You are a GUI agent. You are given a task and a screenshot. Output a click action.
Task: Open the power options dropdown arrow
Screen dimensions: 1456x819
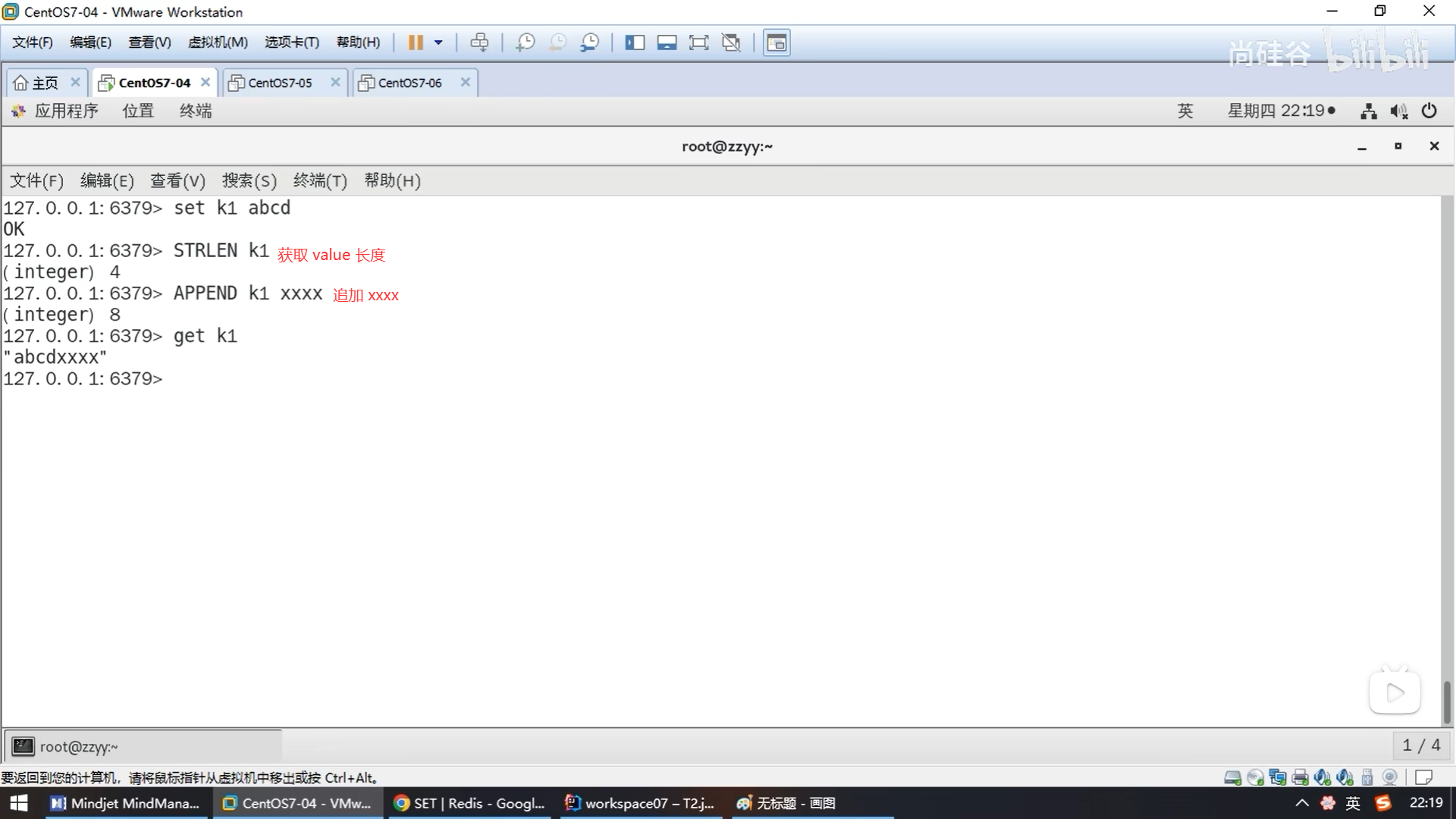pos(438,42)
